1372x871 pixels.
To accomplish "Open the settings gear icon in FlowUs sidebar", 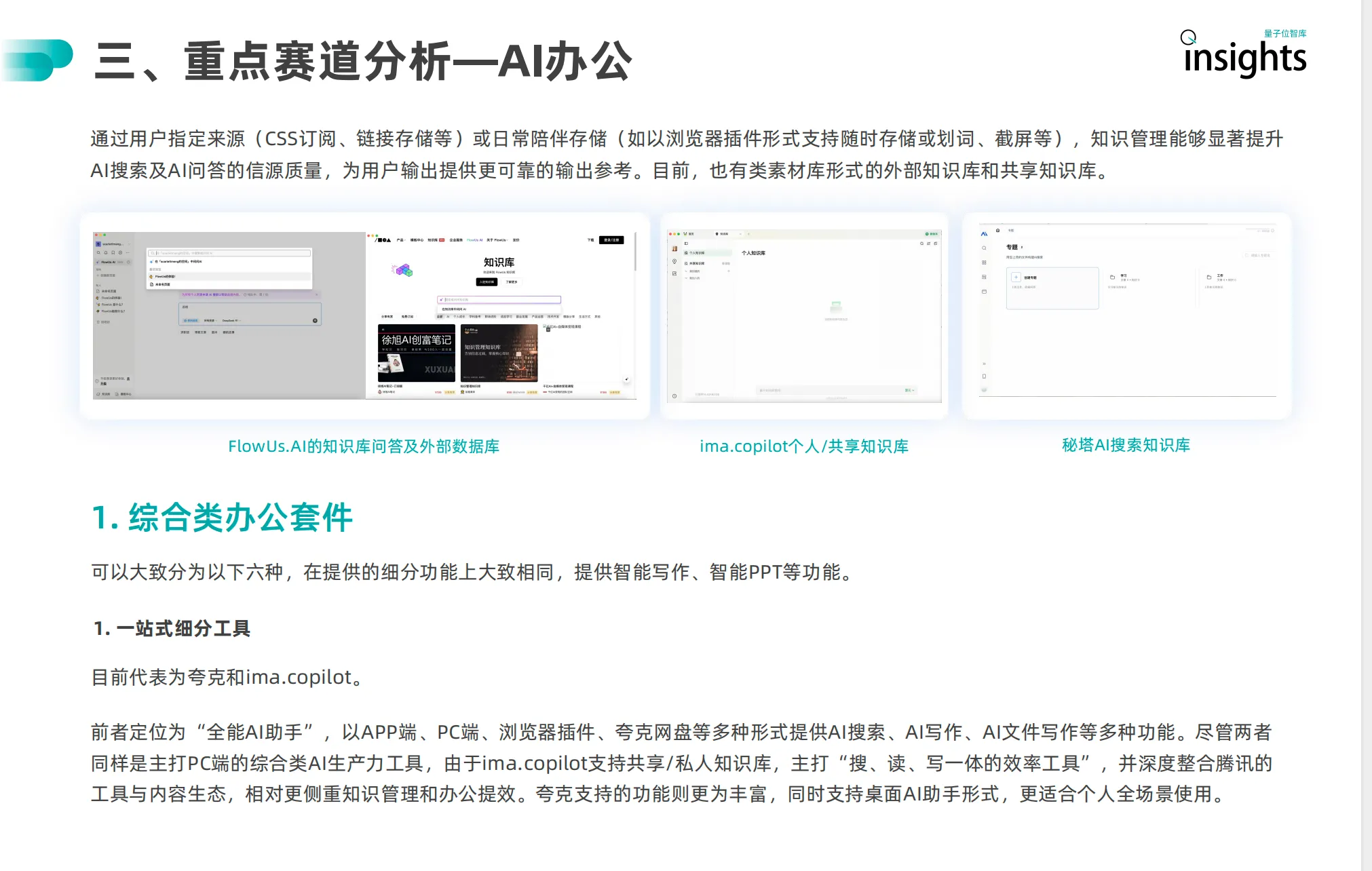I will tap(120, 253).
